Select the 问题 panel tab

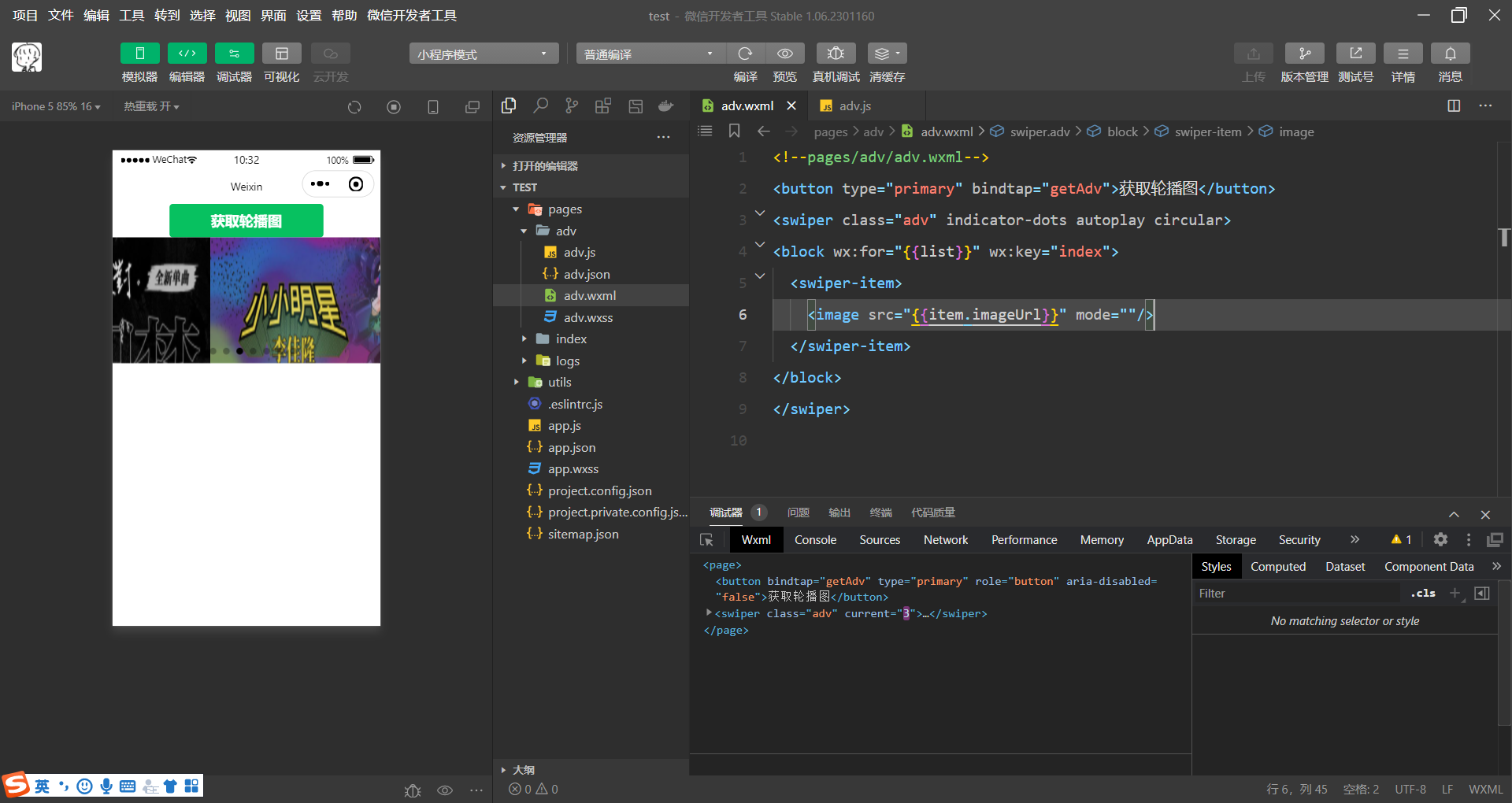coord(799,513)
